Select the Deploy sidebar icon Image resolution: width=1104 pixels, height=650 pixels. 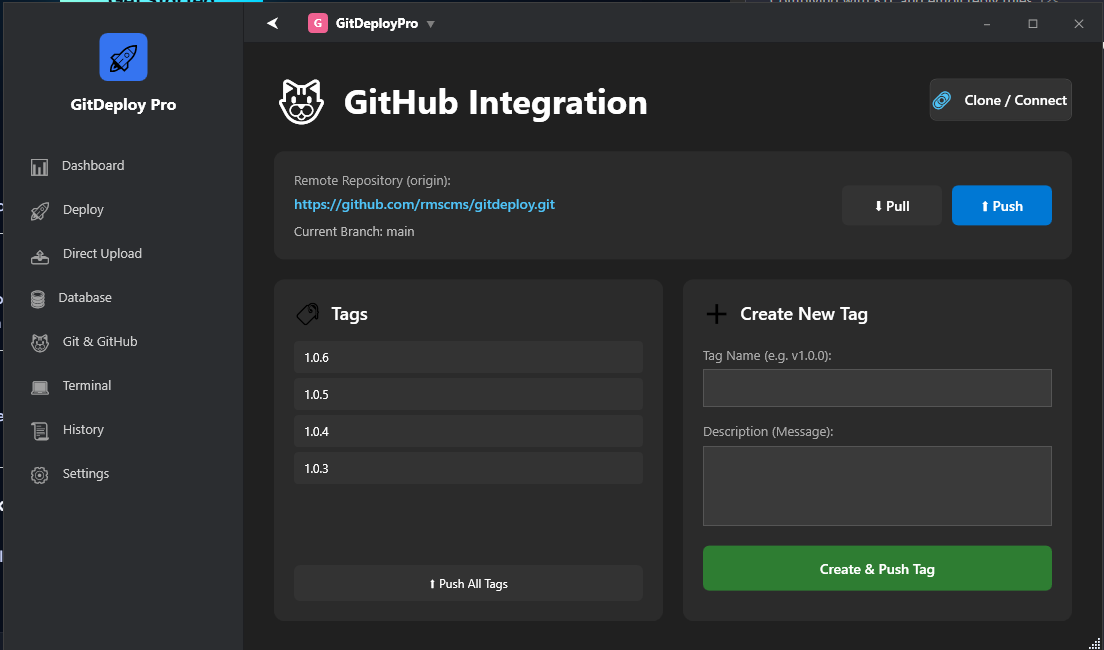coord(39,209)
